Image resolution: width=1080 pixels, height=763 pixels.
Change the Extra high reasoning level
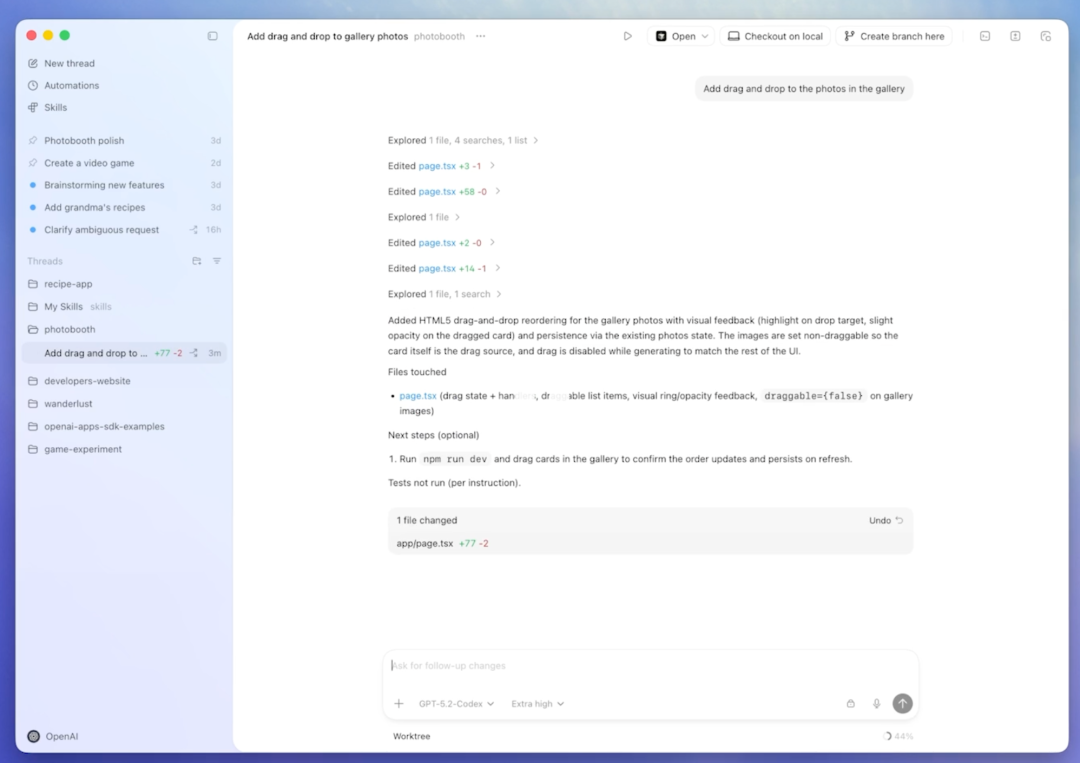tap(536, 703)
